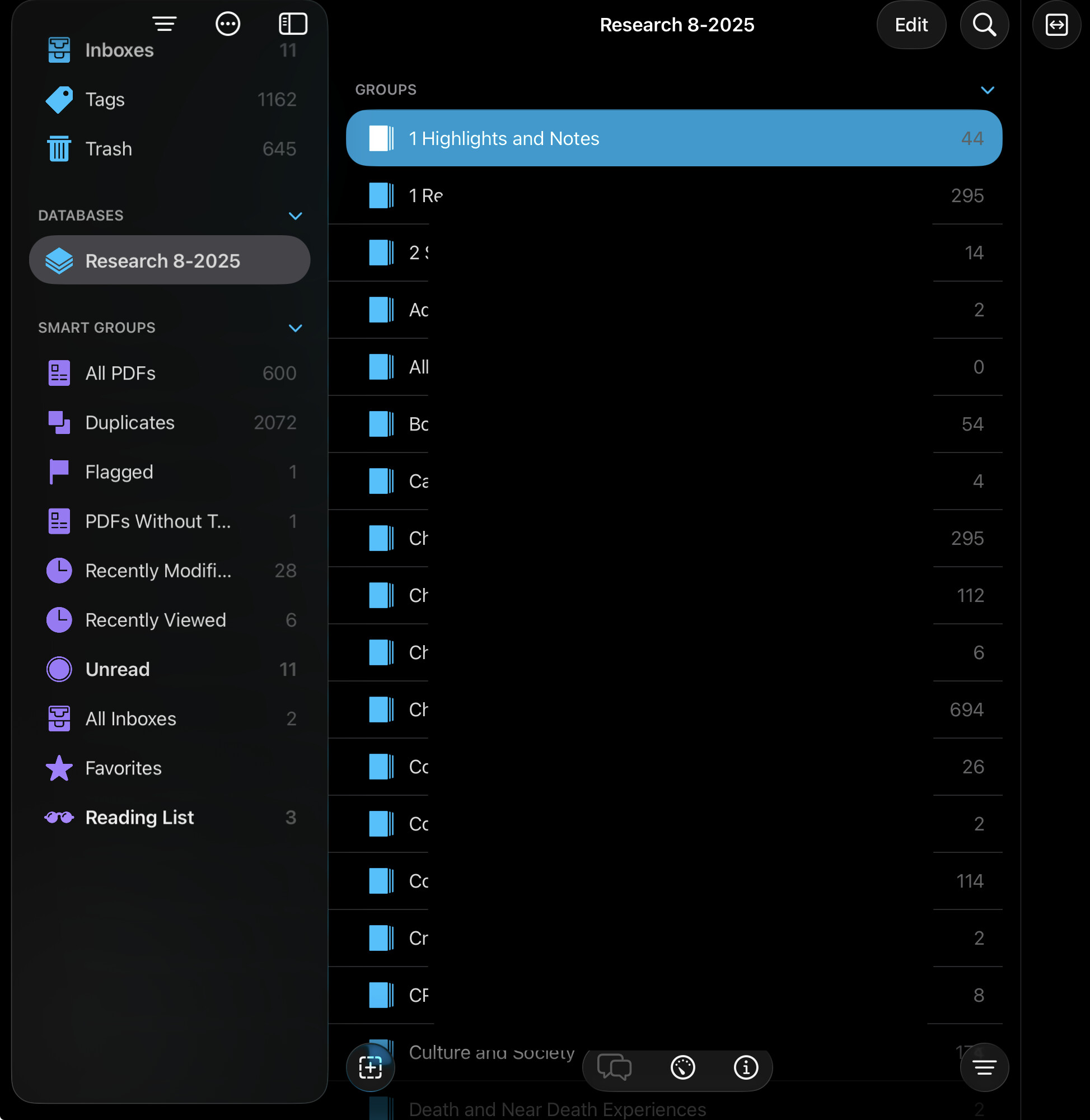Collapse the Smart Groups section chevron

[x=295, y=328]
